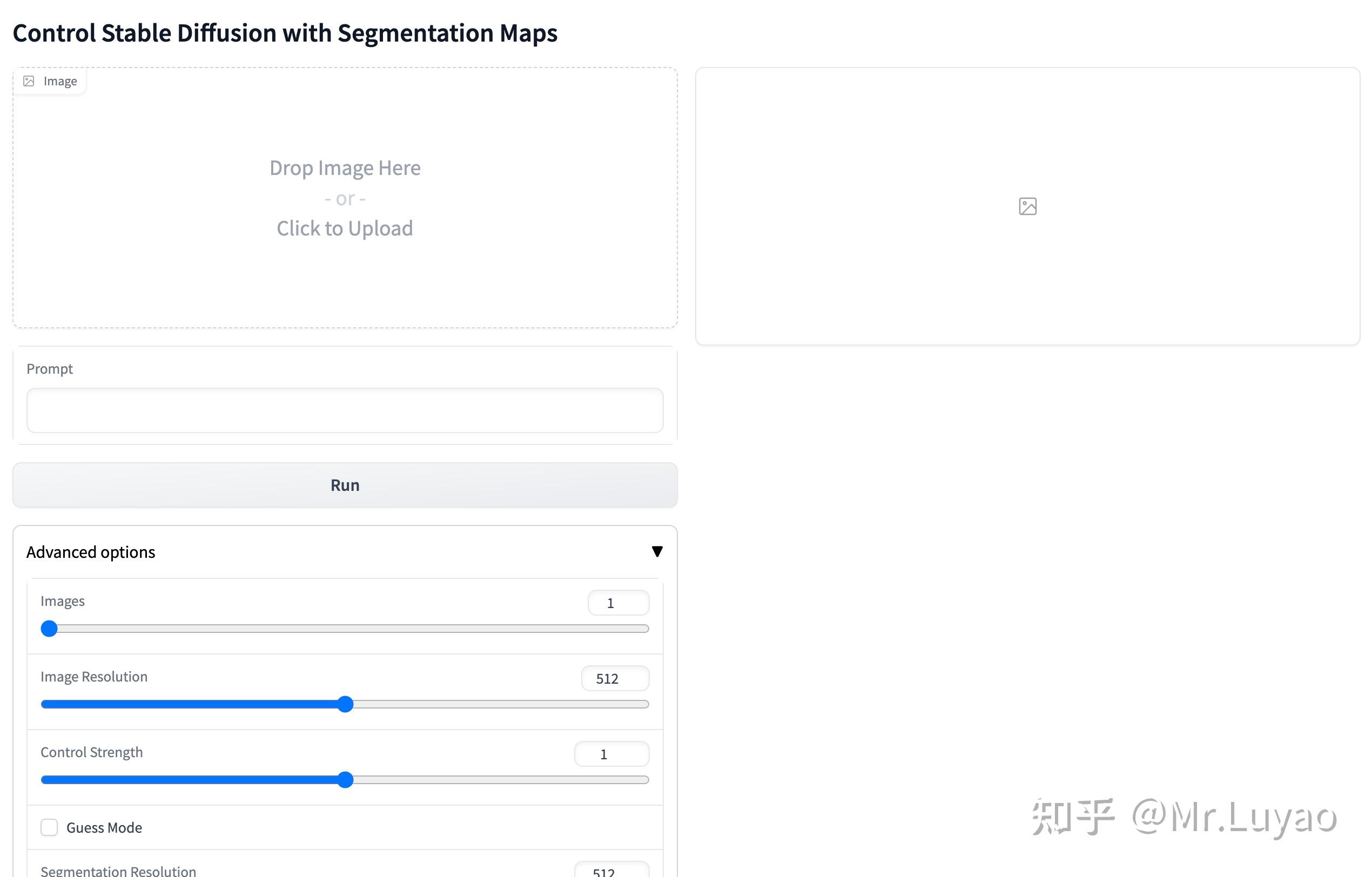Click right end of Control Strength slider track
Screen dimensions: 1372x877
point(644,780)
